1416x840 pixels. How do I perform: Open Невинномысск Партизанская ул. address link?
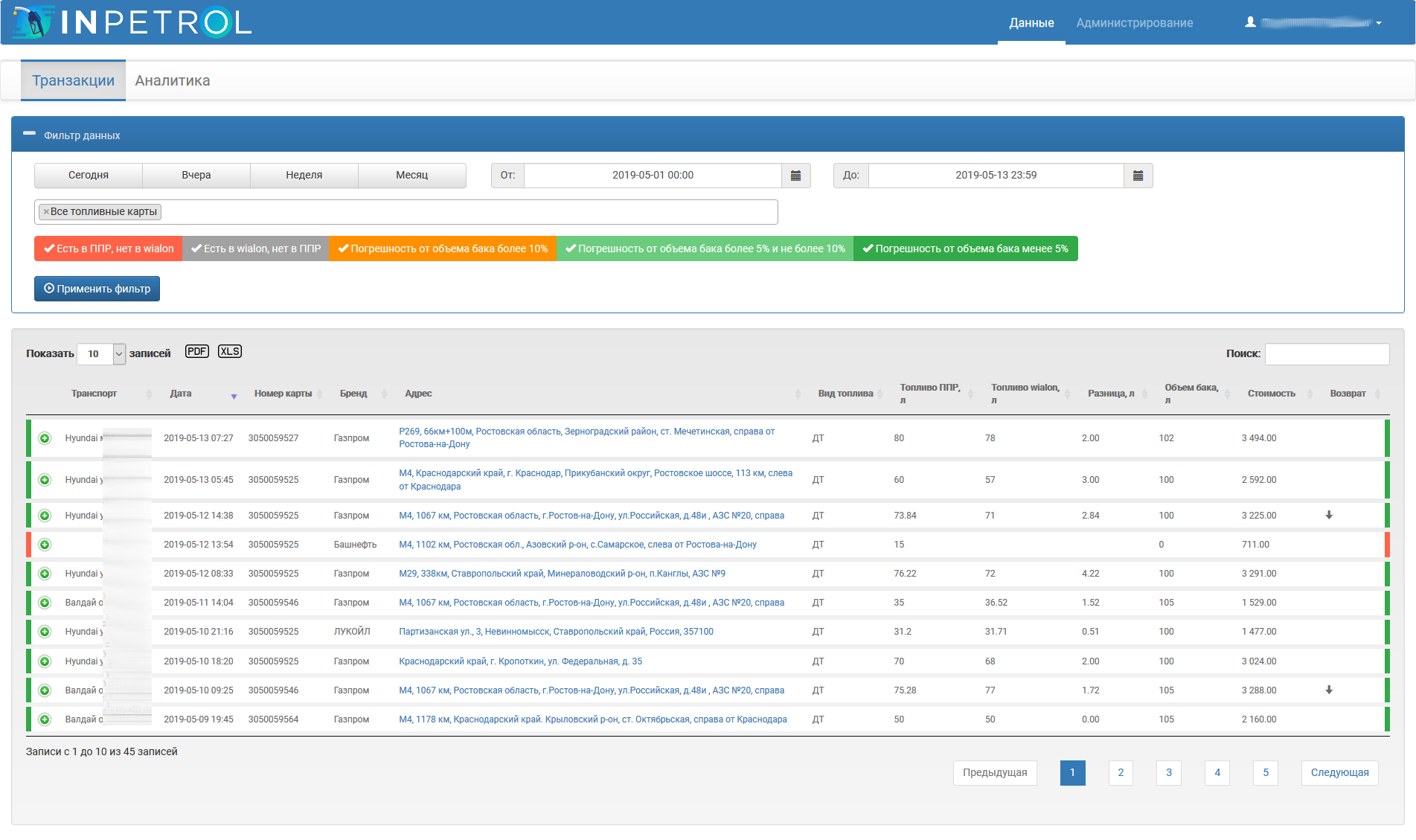[x=556, y=632]
